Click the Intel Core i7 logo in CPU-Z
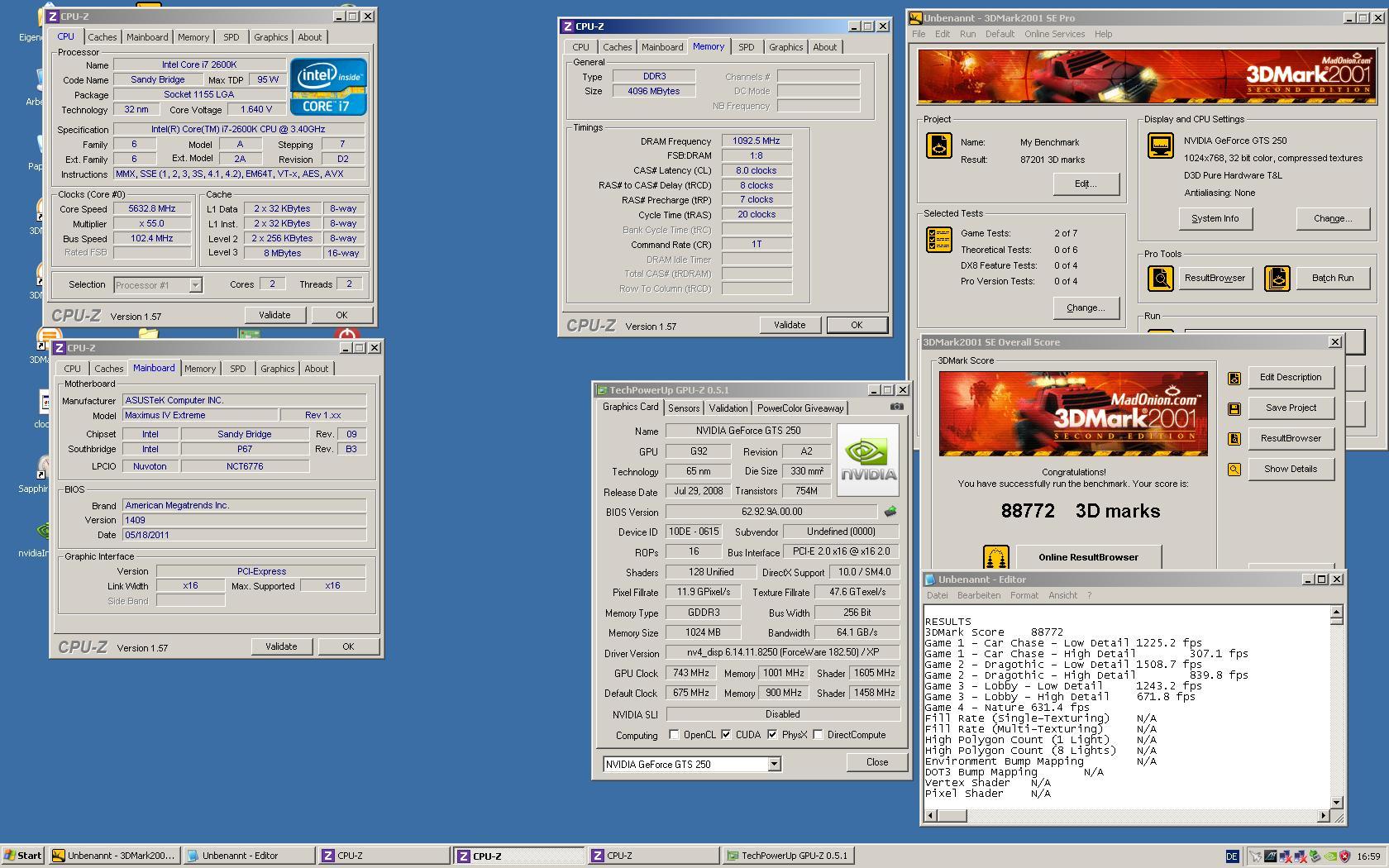Viewport: 1389px width, 868px height. pos(328,86)
